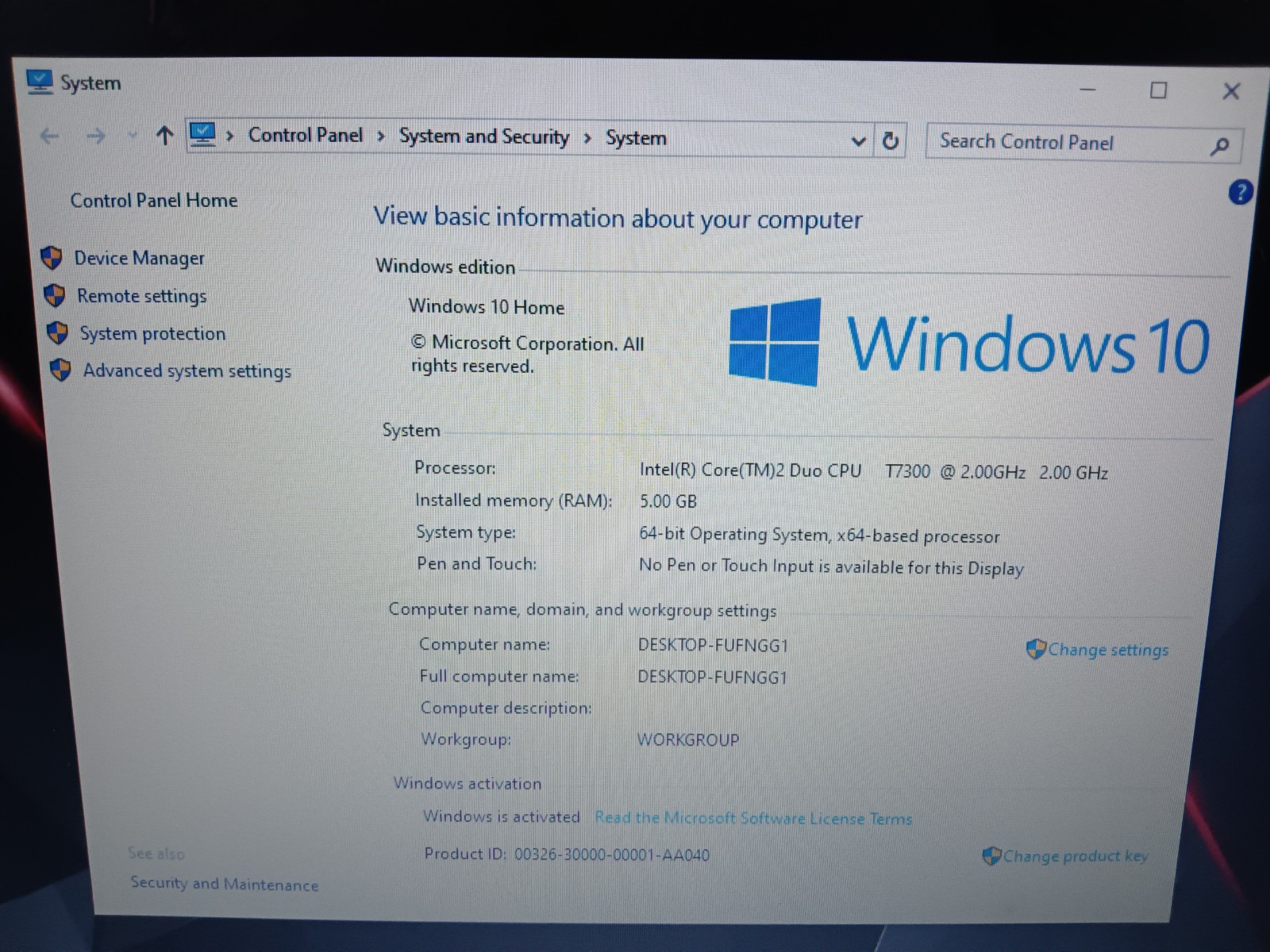This screenshot has width=1270, height=952.
Task: Click Change settings link
Action: [x=1108, y=650]
